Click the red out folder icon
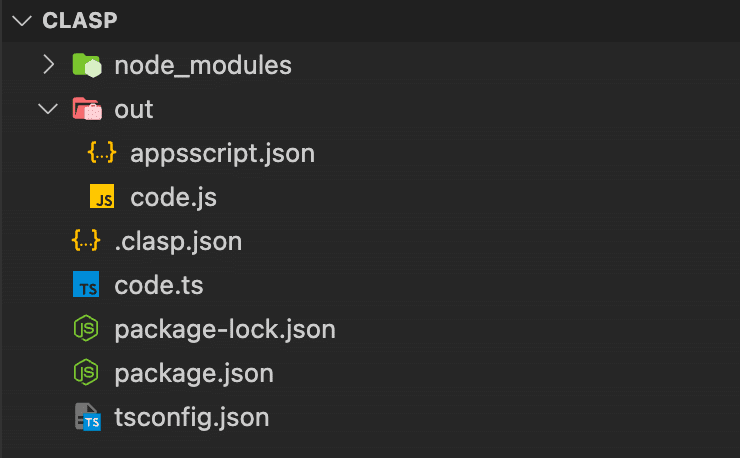The image size is (740, 458). pos(87,109)
